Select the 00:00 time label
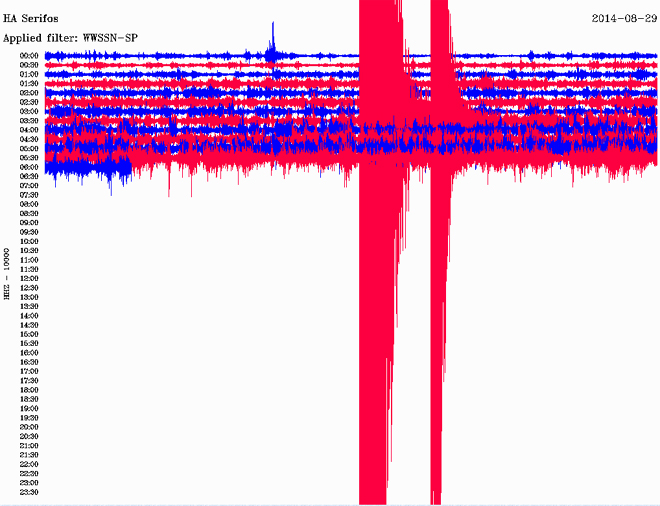Viewport: 660px width, 506px height. point(29,56)
